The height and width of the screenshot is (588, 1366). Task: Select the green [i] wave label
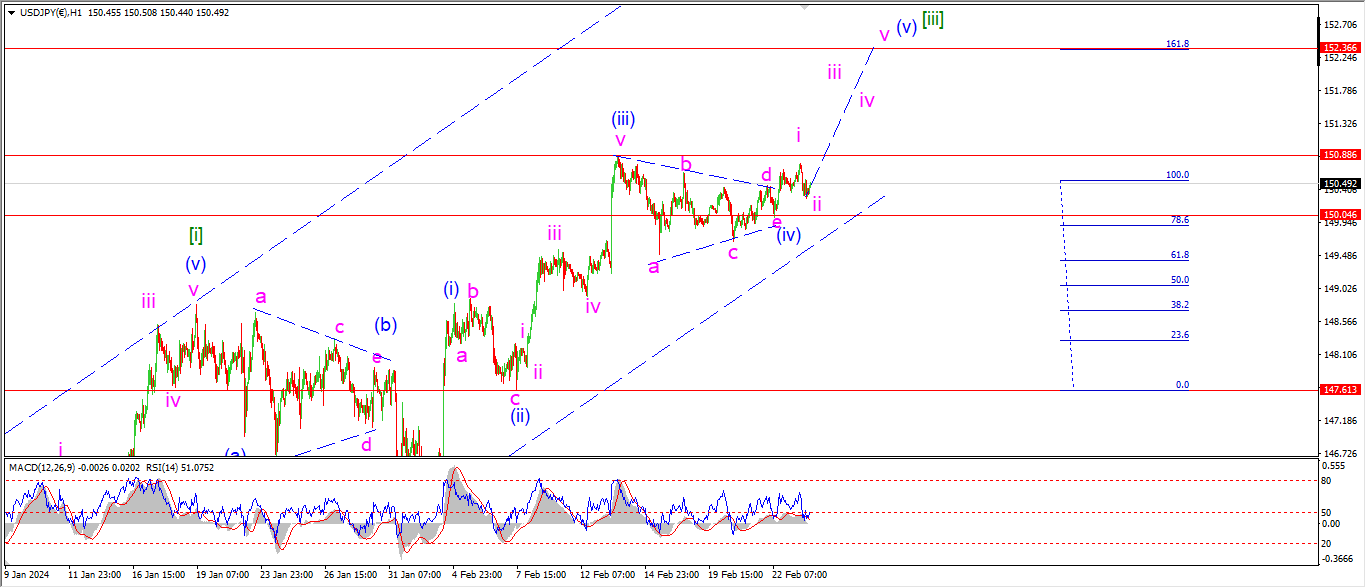(x=196, y=235)
